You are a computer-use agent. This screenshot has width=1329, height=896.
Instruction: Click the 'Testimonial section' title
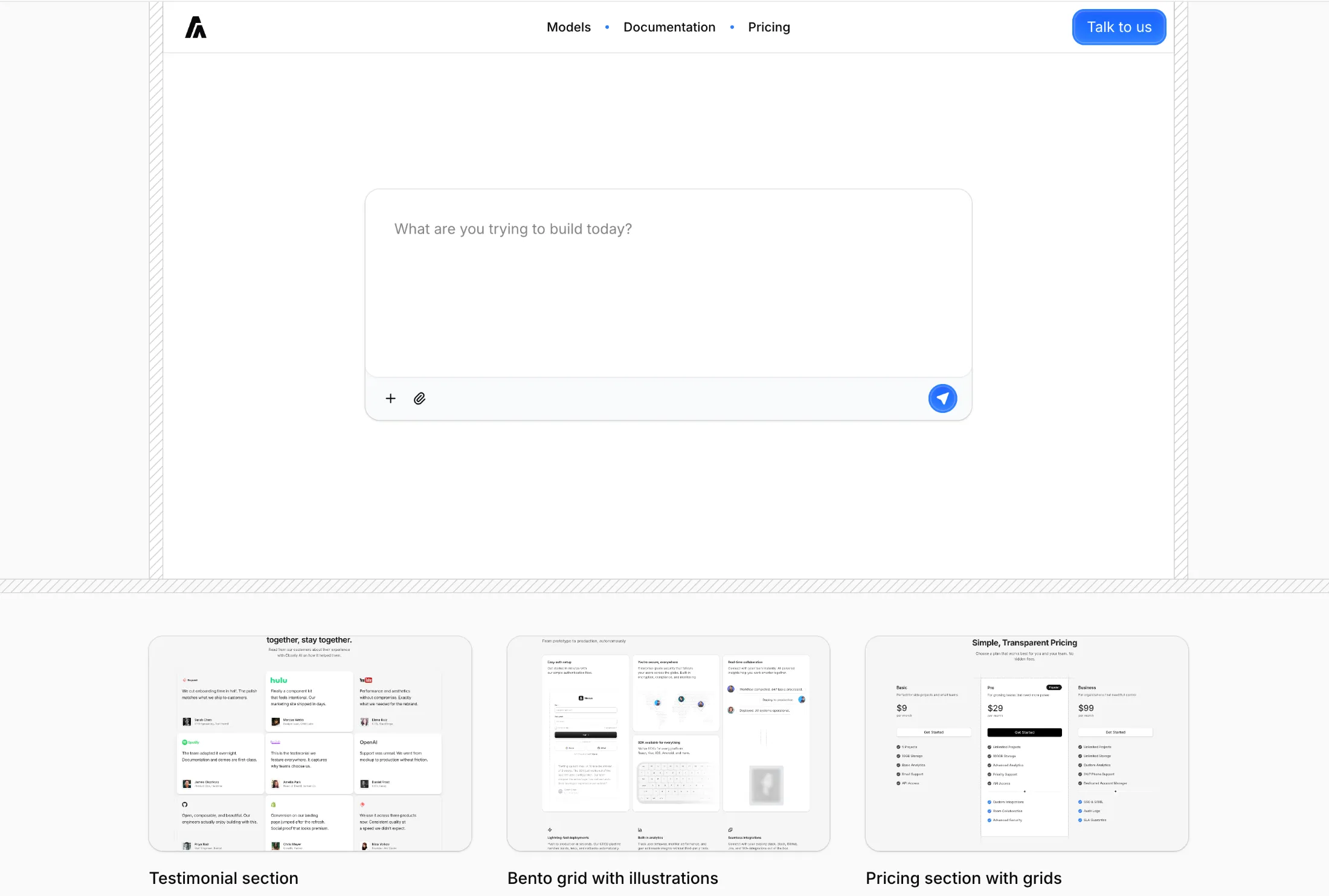click(x=224, y=878)
